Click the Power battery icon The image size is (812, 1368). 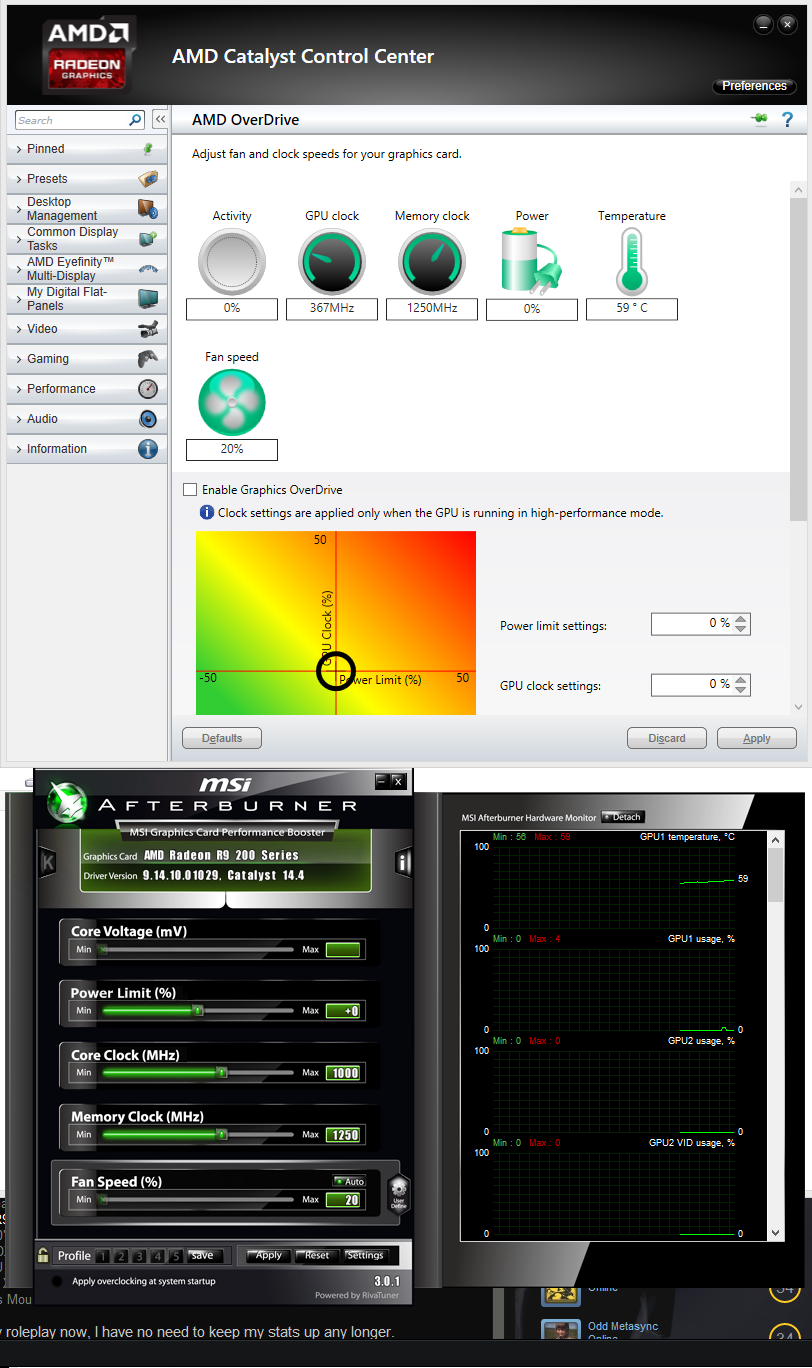[x=532, y=260]
